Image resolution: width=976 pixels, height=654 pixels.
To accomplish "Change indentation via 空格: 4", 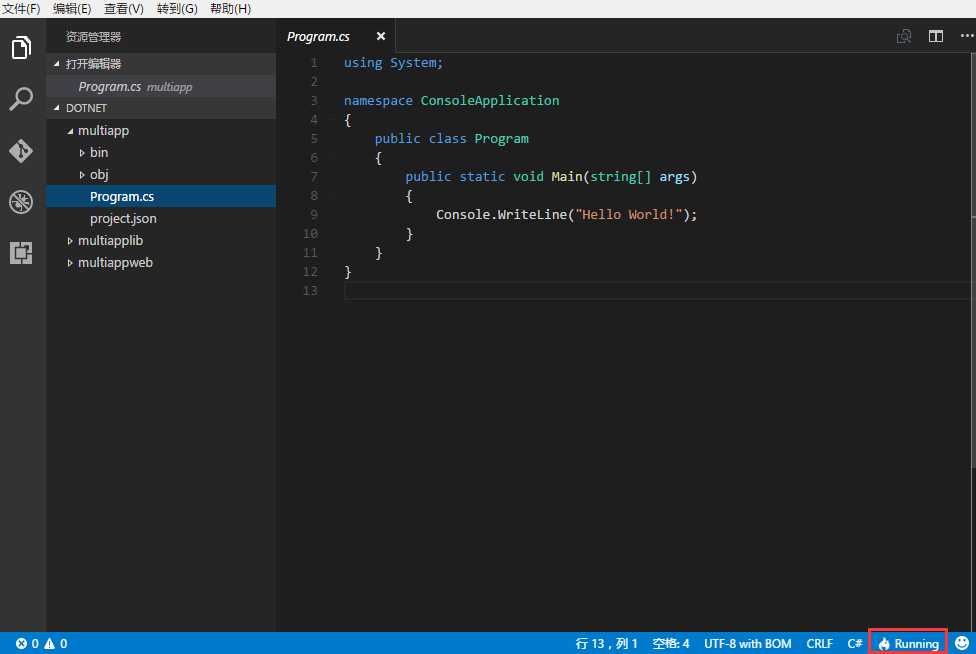I will [670, 643].
